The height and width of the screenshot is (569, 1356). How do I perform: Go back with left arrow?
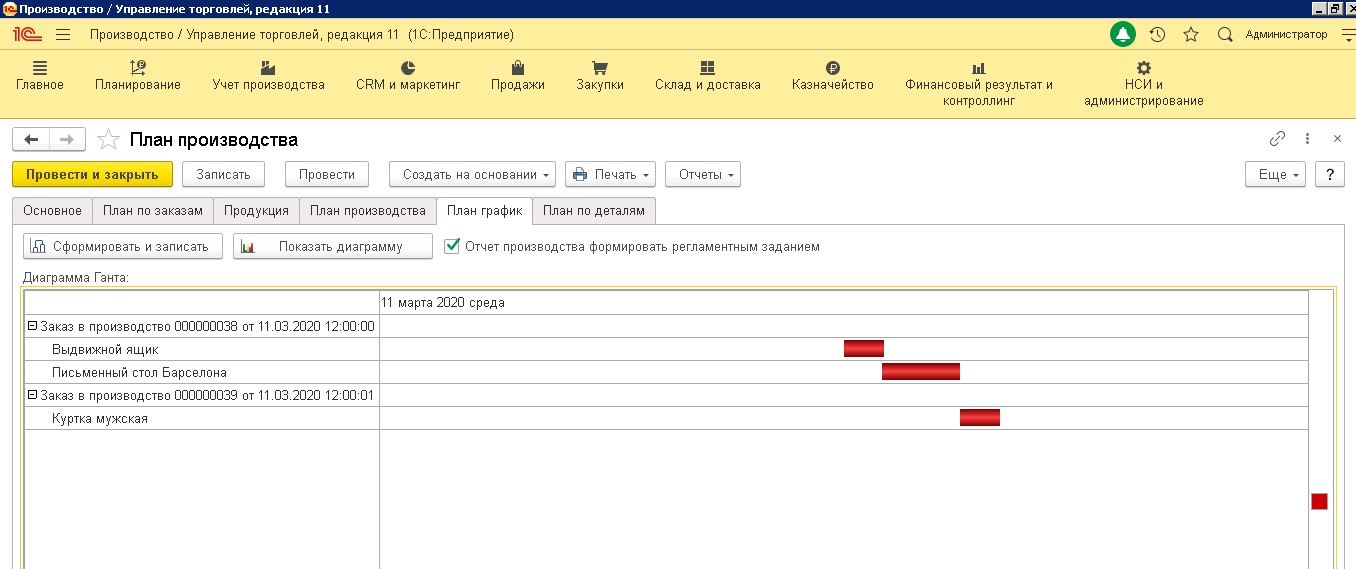31,140
